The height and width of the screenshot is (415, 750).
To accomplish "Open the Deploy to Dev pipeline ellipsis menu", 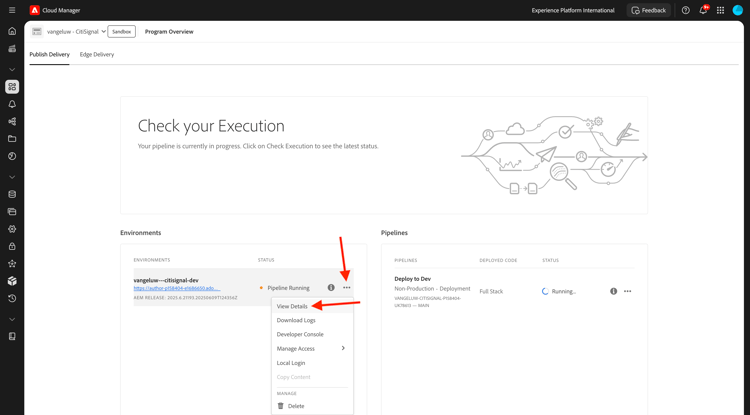I will click(628, 291).
